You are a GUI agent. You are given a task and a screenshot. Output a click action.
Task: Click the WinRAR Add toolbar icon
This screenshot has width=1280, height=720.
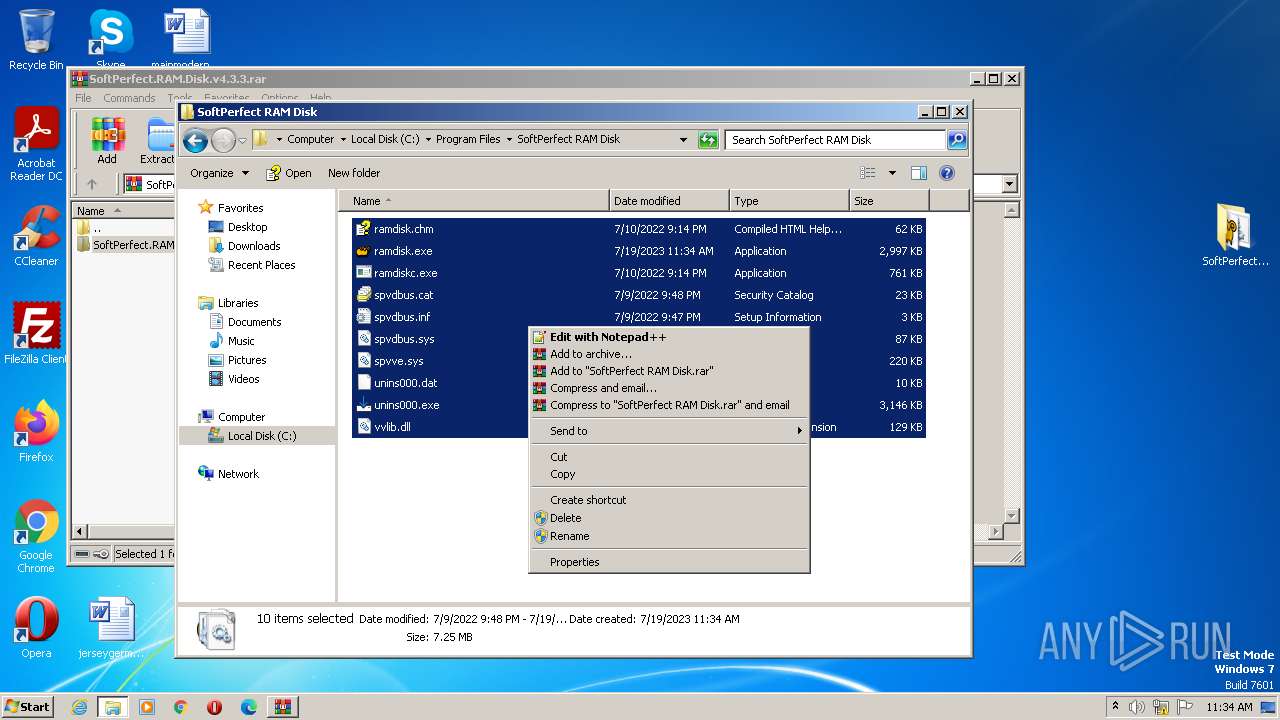tap(107, 141)
